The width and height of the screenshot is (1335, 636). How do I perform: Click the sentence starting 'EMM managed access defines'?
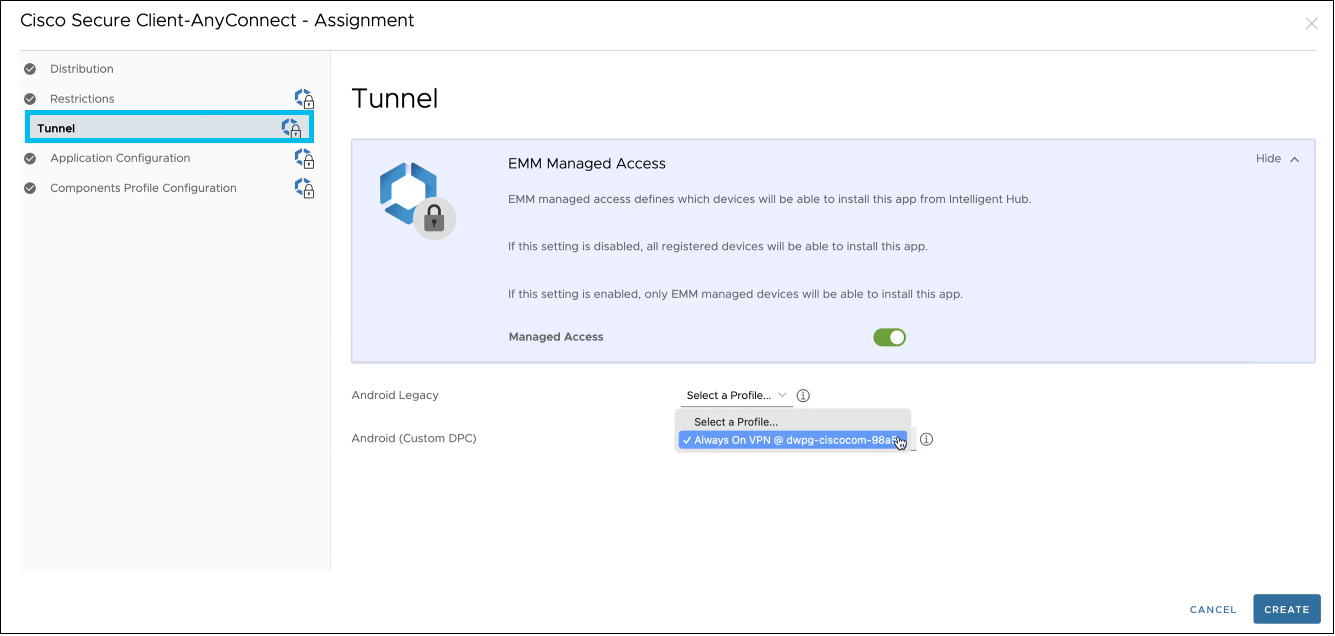pyautogui.click(x=769, y=199)
